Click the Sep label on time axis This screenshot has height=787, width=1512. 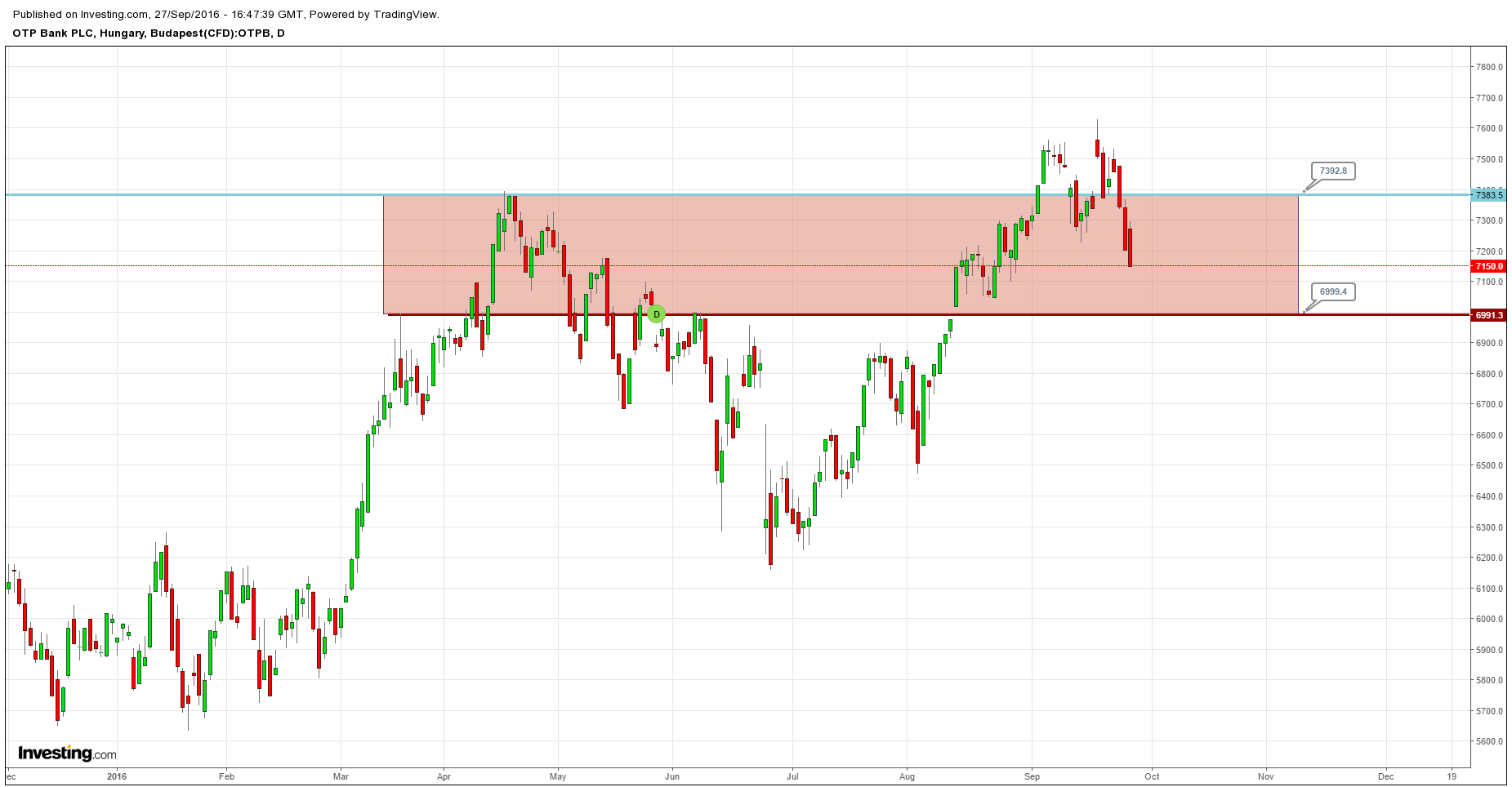click(x=1033, y=776)
